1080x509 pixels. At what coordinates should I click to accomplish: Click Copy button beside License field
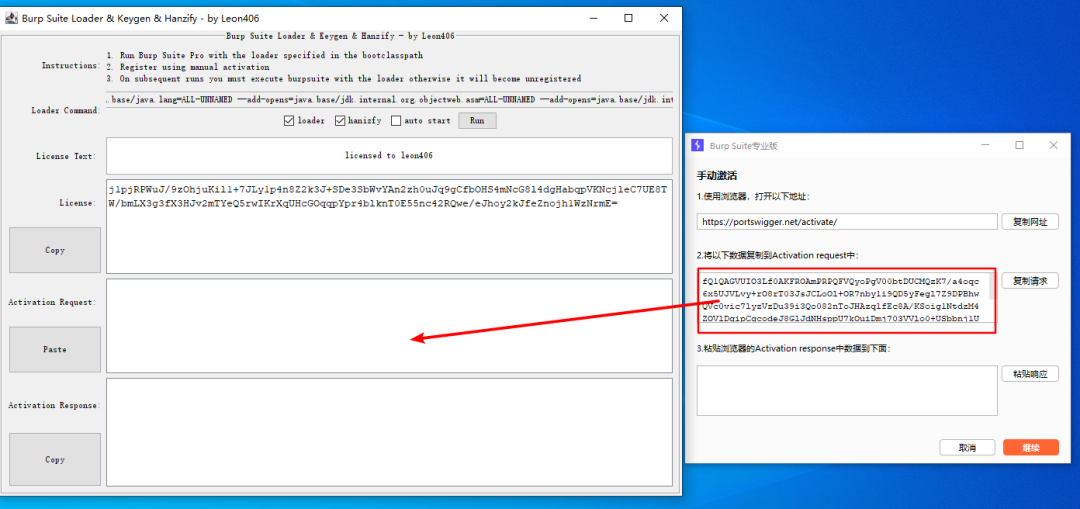point(55,250)
